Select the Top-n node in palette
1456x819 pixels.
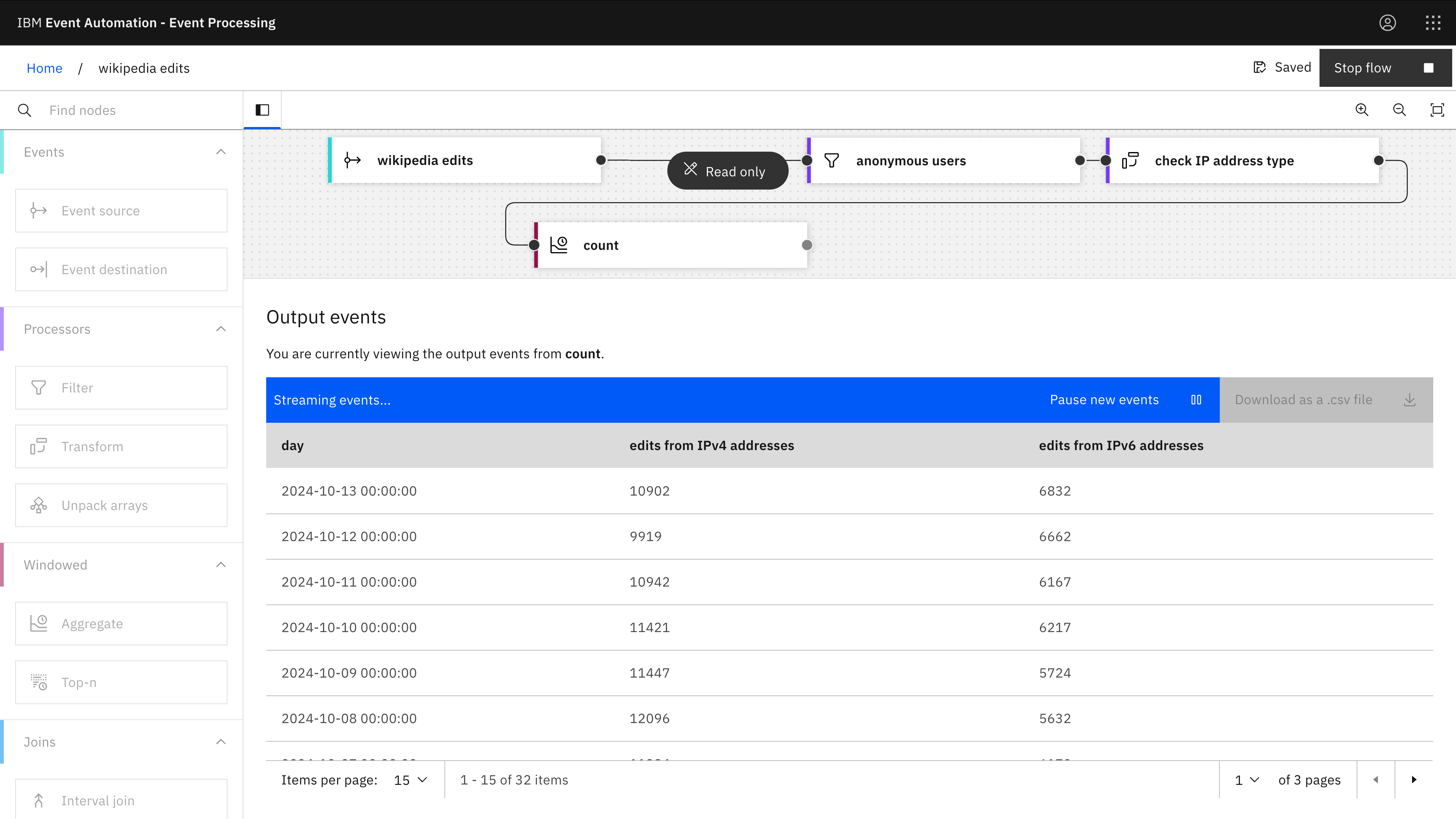tap(121, 682)
